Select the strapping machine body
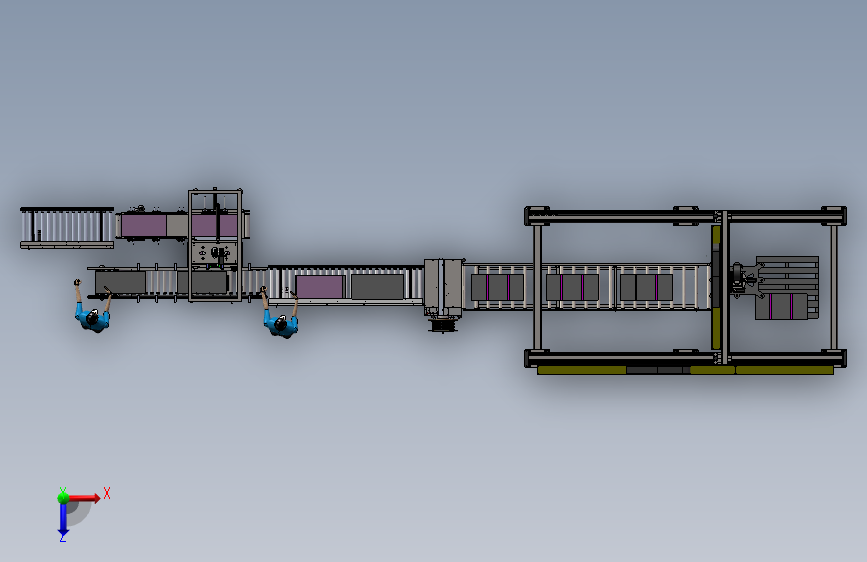 click(443, 287)
